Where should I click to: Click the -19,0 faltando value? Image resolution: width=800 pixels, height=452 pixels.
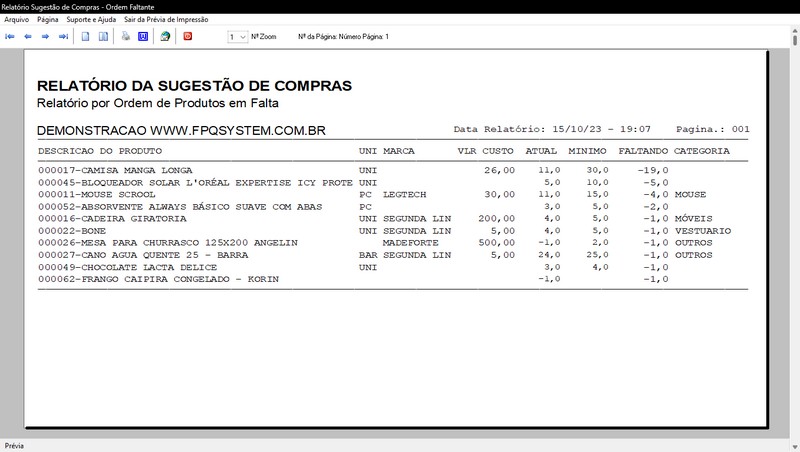[x=653, y=170]
